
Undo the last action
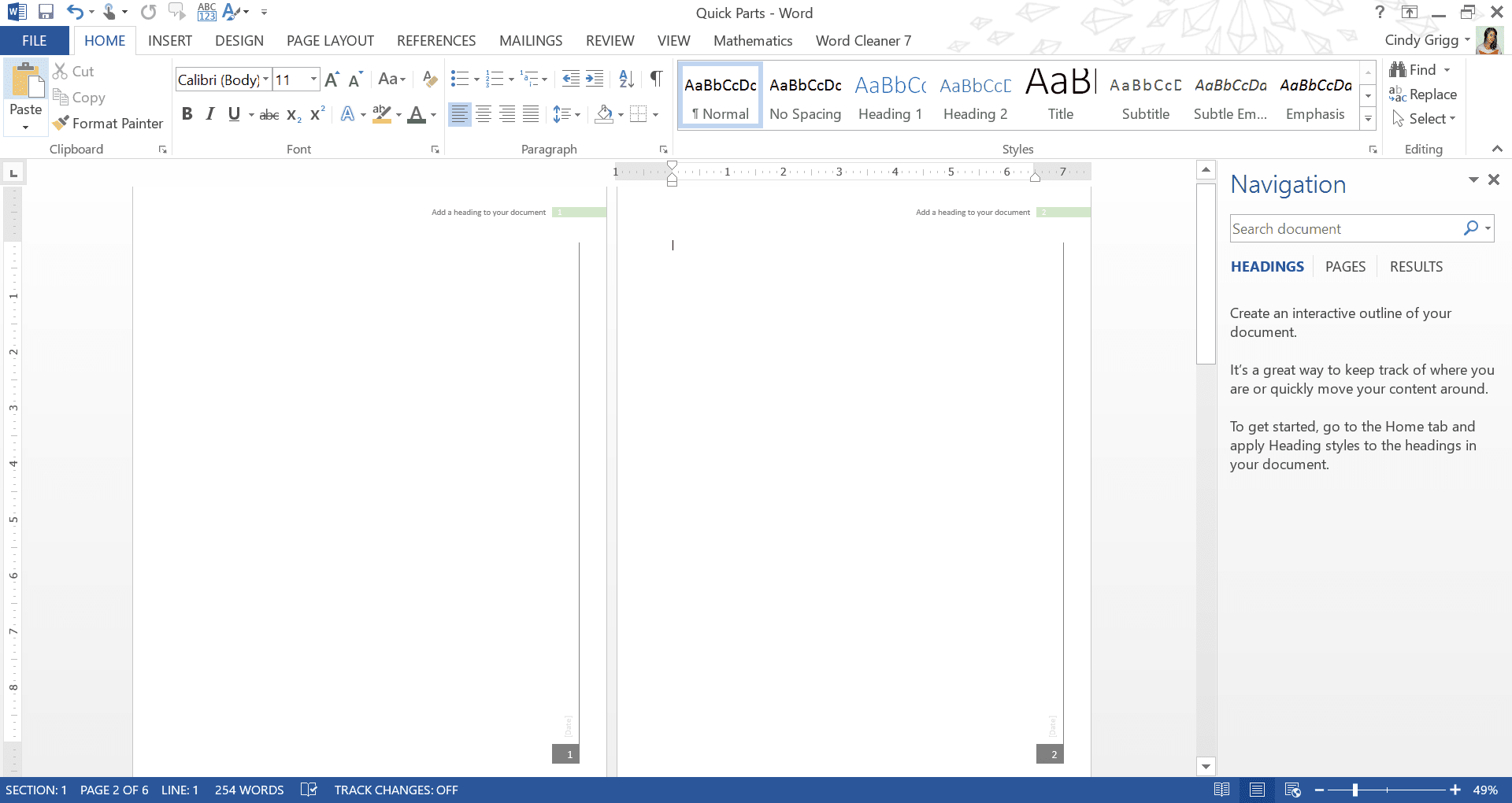pyautogui.click(x=75, y=12)
